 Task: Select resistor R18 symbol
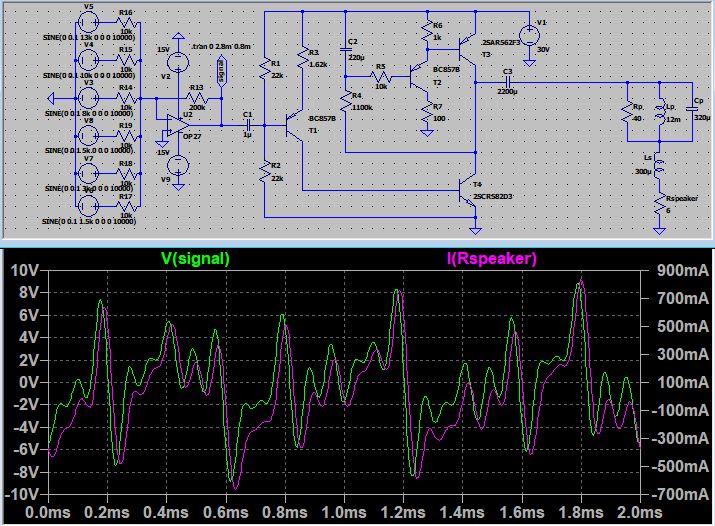tap(127, 173)
